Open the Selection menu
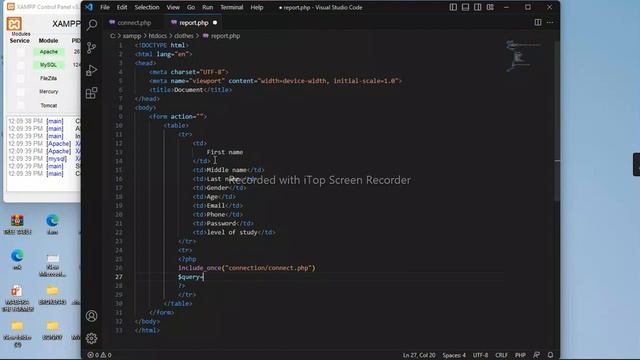The width and height of the screenshot is (640, 360). point(147,7)
